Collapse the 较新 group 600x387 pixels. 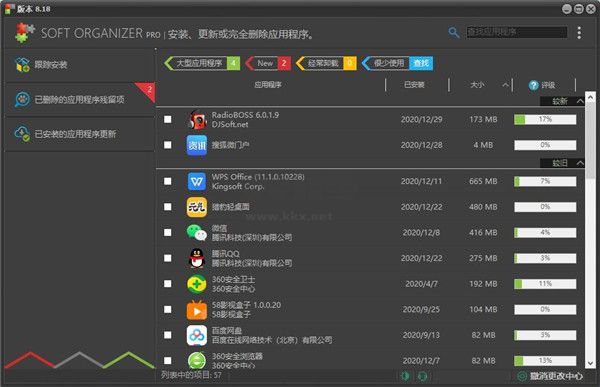pyautogui.click(x=580, y=101)
